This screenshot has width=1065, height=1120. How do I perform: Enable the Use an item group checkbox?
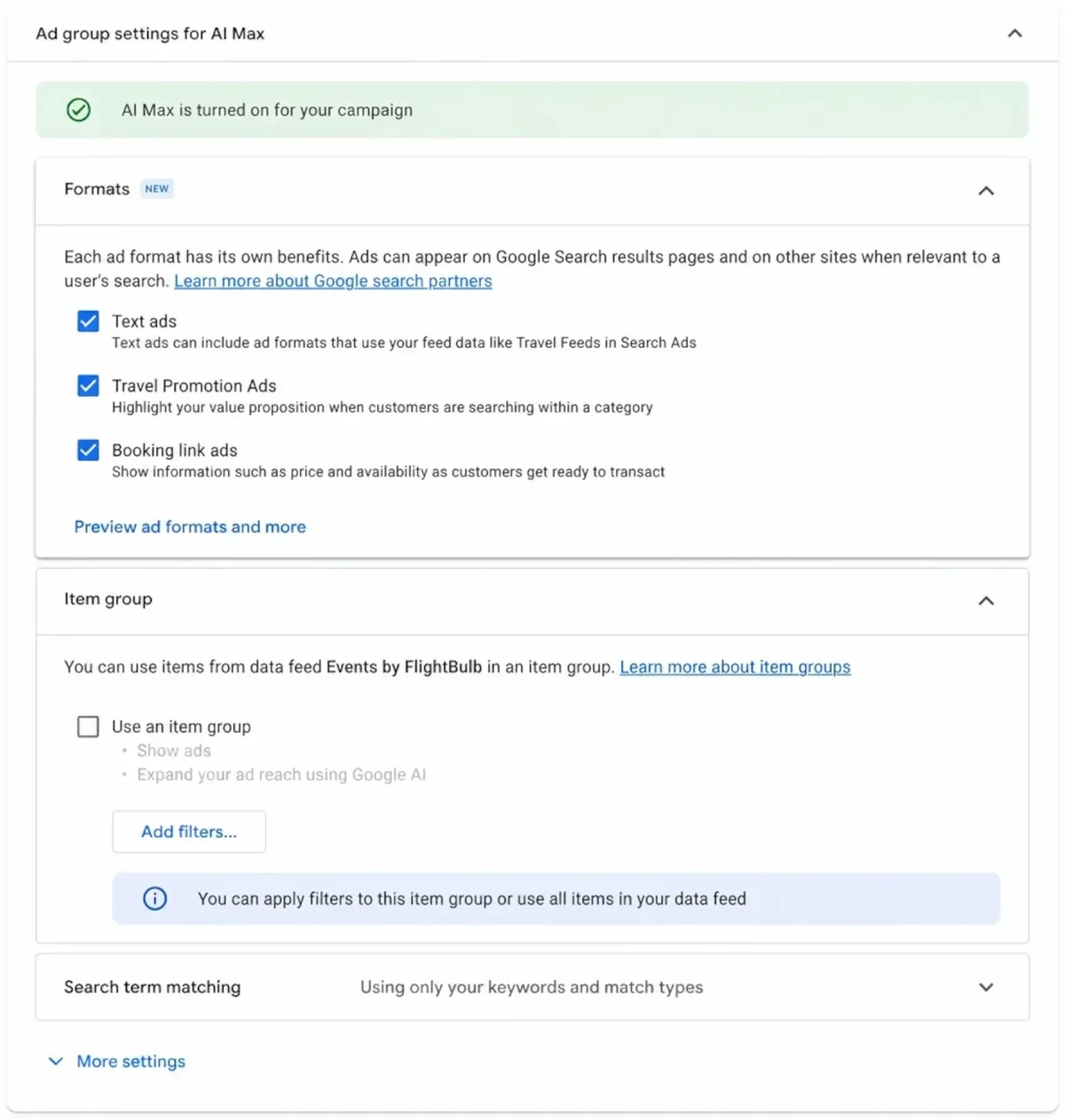pyautogui.click(x=88, y=727)
